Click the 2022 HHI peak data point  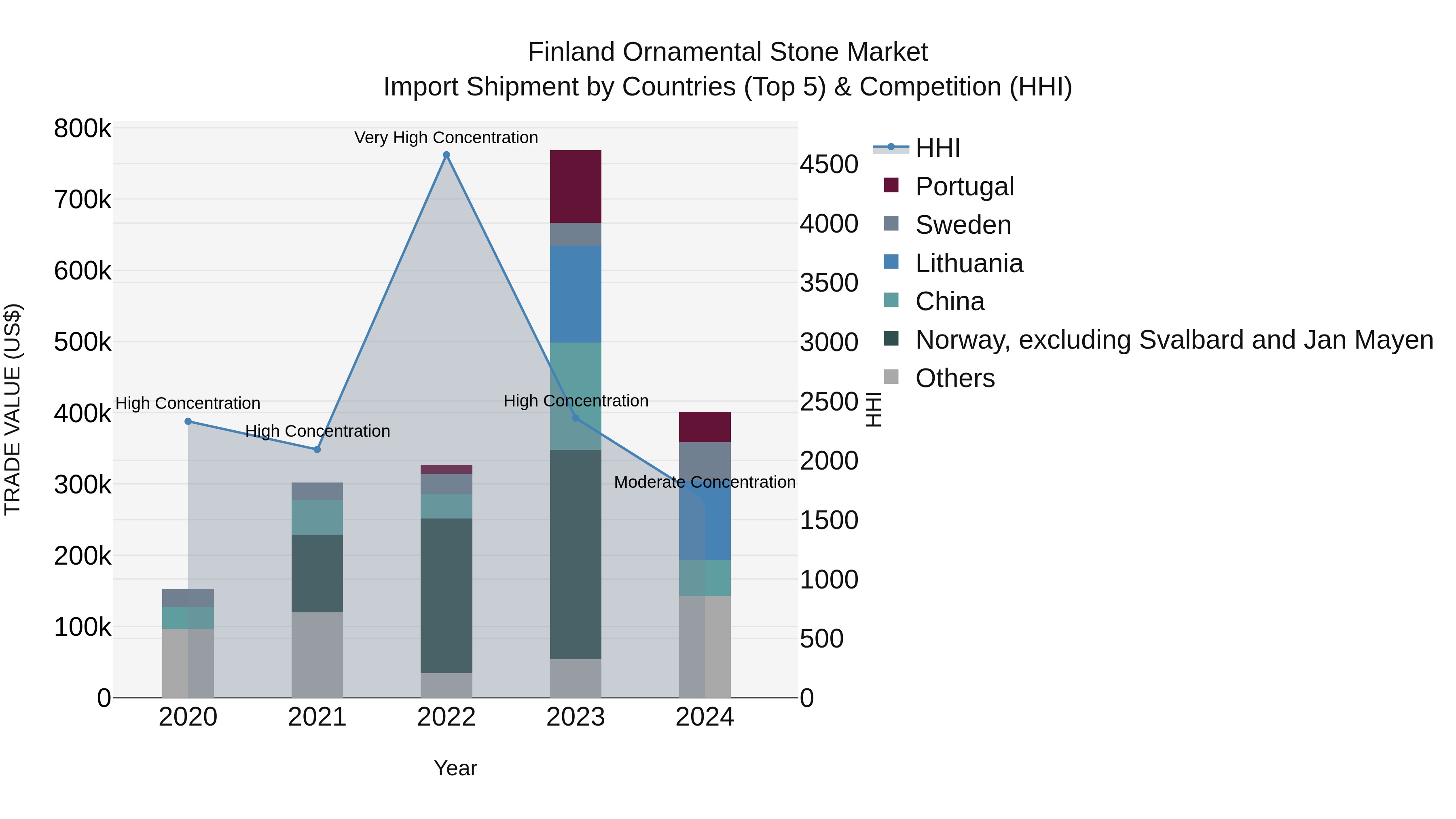click(x=447, y=155)
